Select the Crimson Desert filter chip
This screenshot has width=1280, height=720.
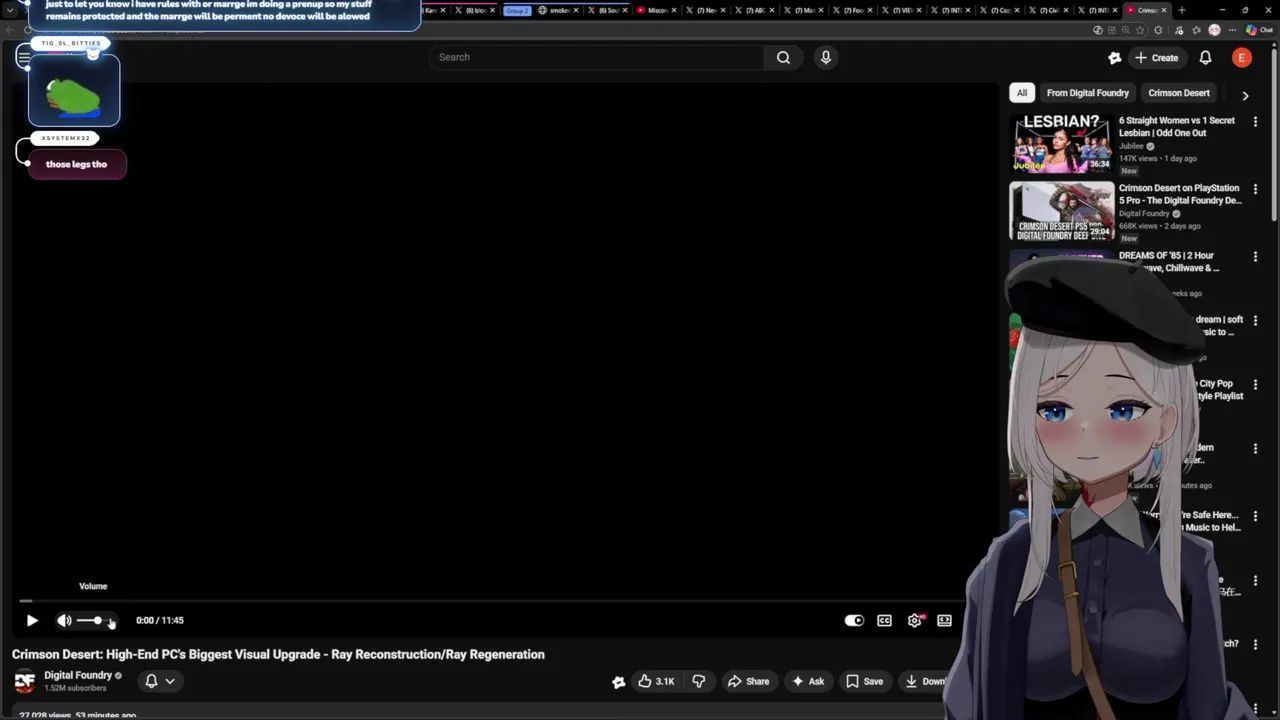click(1179, 93)
